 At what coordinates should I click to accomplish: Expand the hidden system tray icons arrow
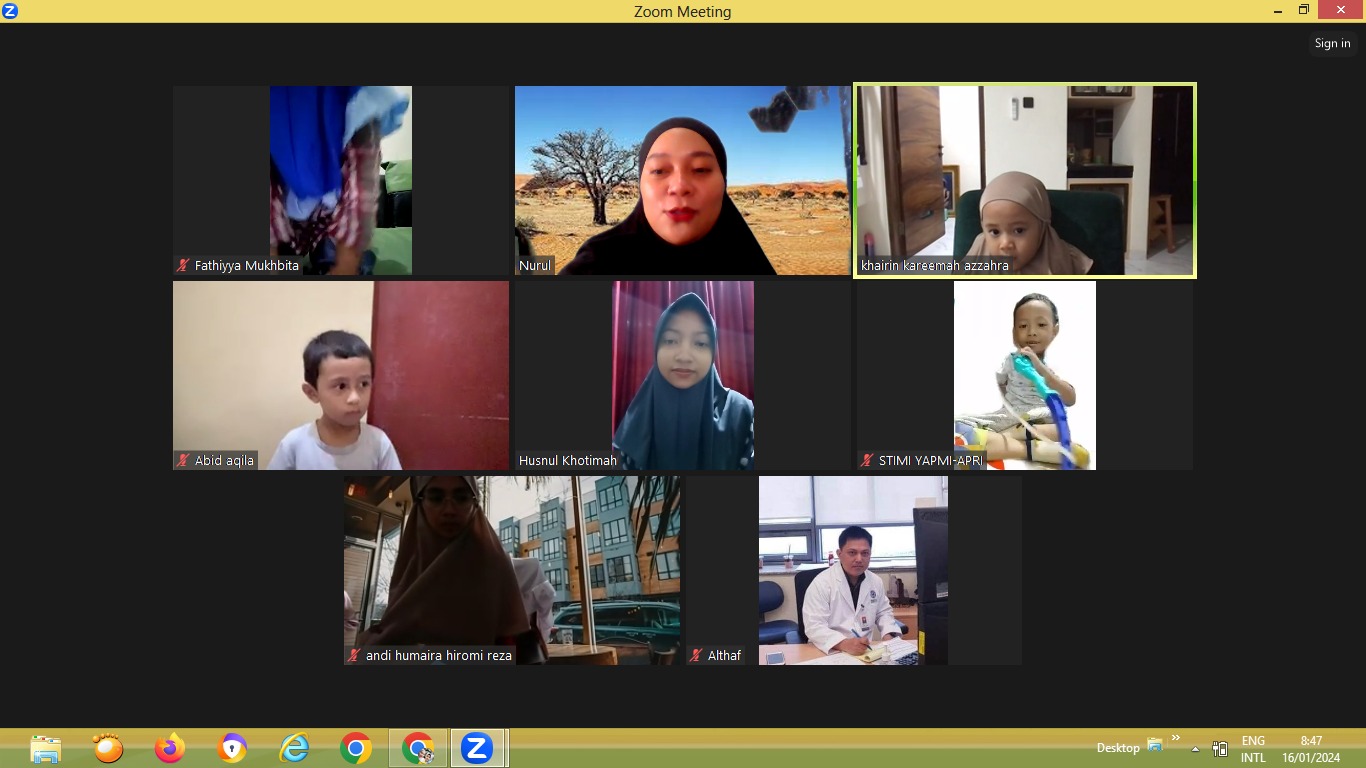pos(1195,749)
